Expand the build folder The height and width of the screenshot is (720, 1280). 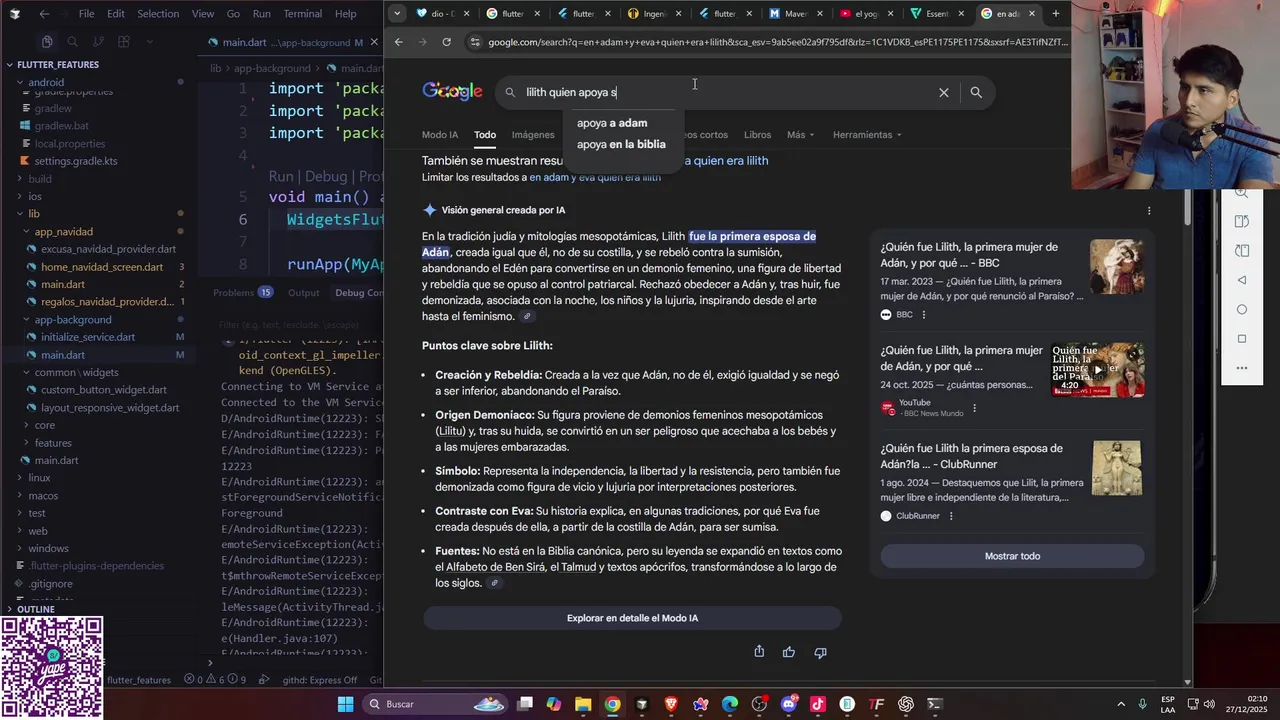(x=40, y=178)
